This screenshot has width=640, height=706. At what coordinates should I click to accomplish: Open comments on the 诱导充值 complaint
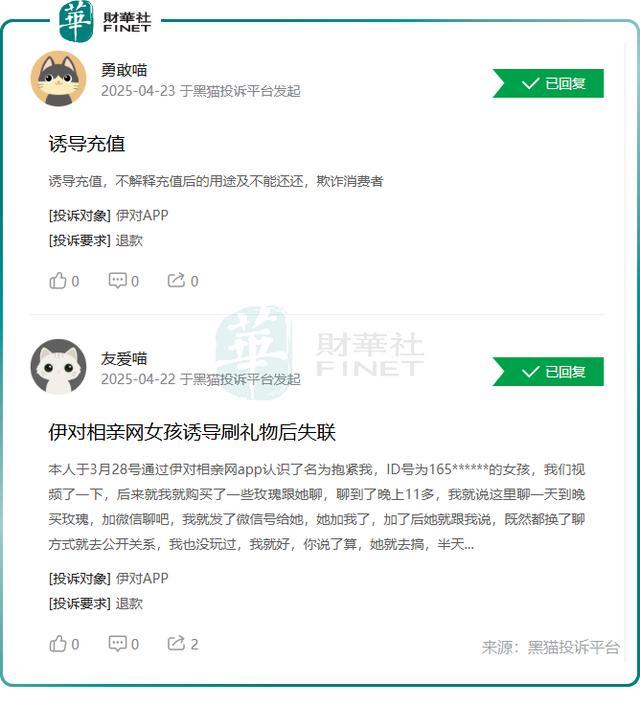coord(118,281)
